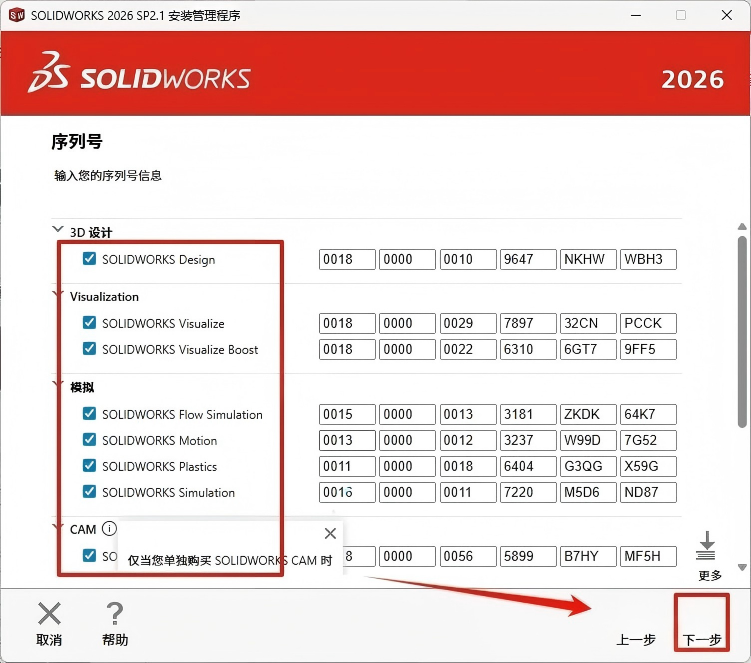
Task: Click the 更多 download arrow icon
Action: coord(707,546)
